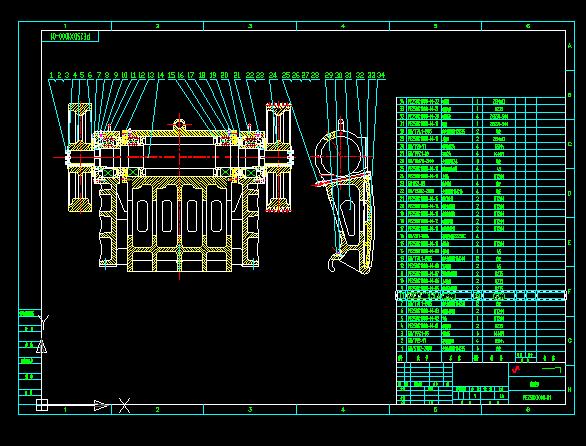Select the left flywheel in the section view

(80, 157)
